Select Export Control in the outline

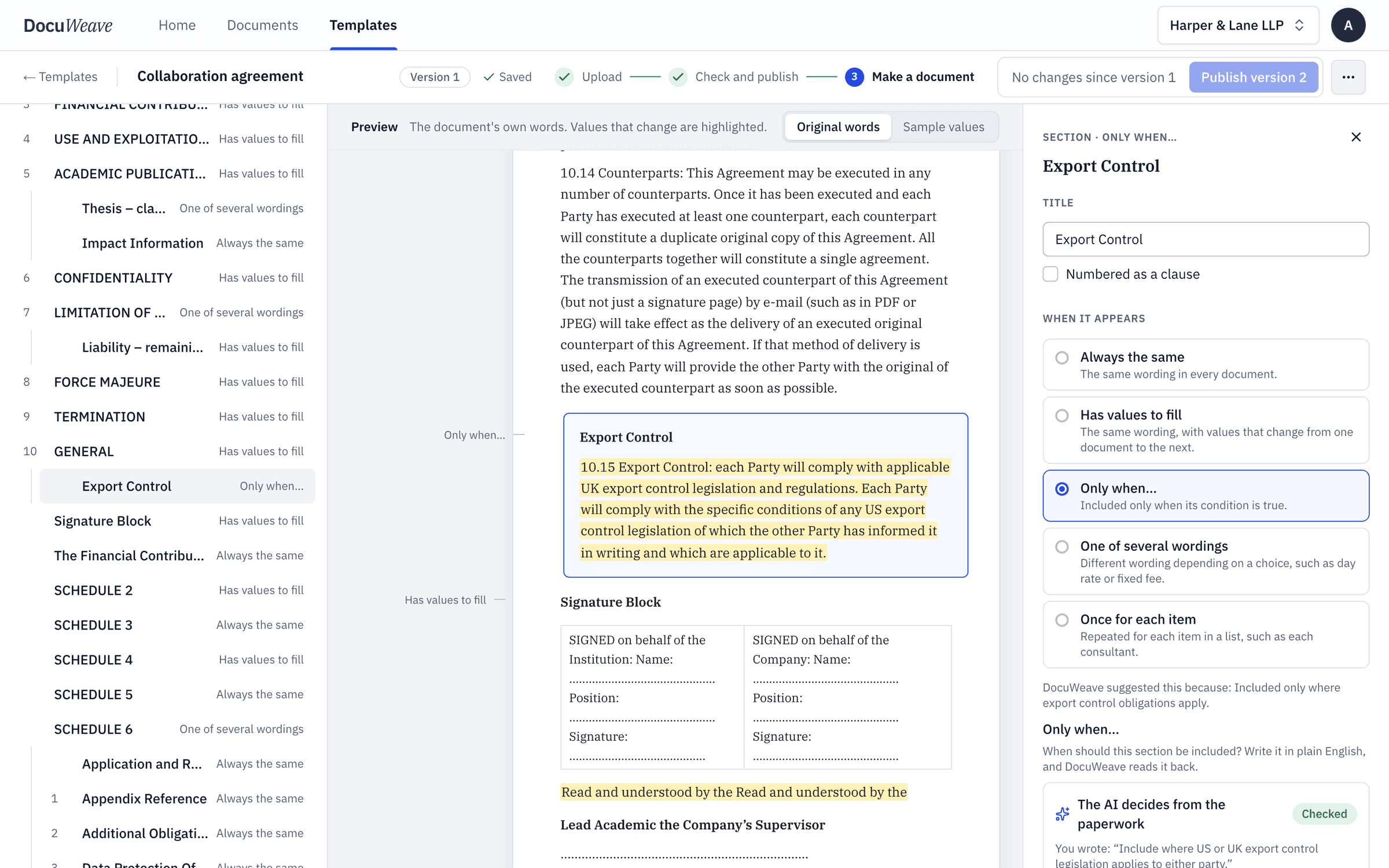(177, 486)
